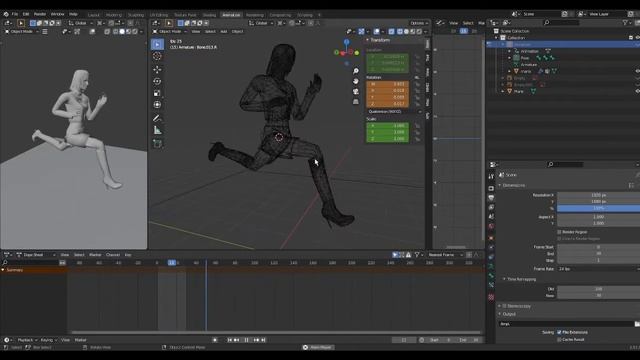Select the Cursor tool
The height and width of the screenshot is (360, 640).
point(157,56)
